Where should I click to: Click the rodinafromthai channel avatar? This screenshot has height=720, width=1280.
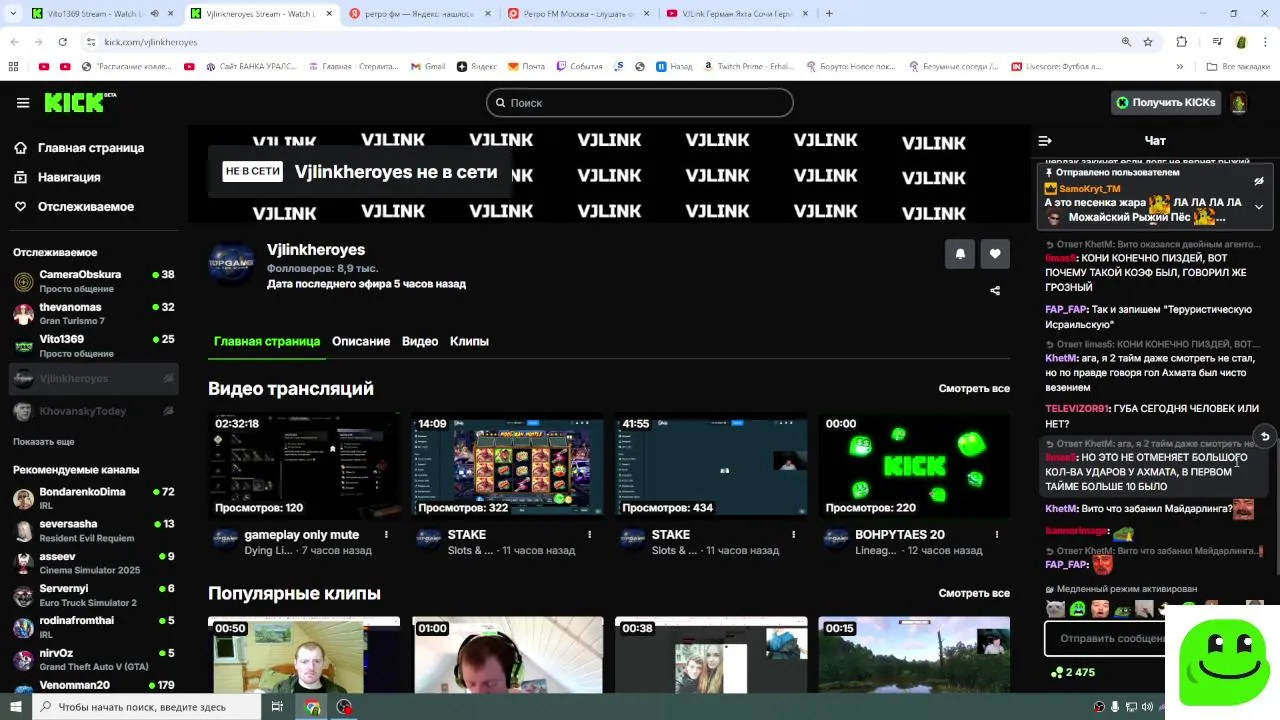coord(23,627)
